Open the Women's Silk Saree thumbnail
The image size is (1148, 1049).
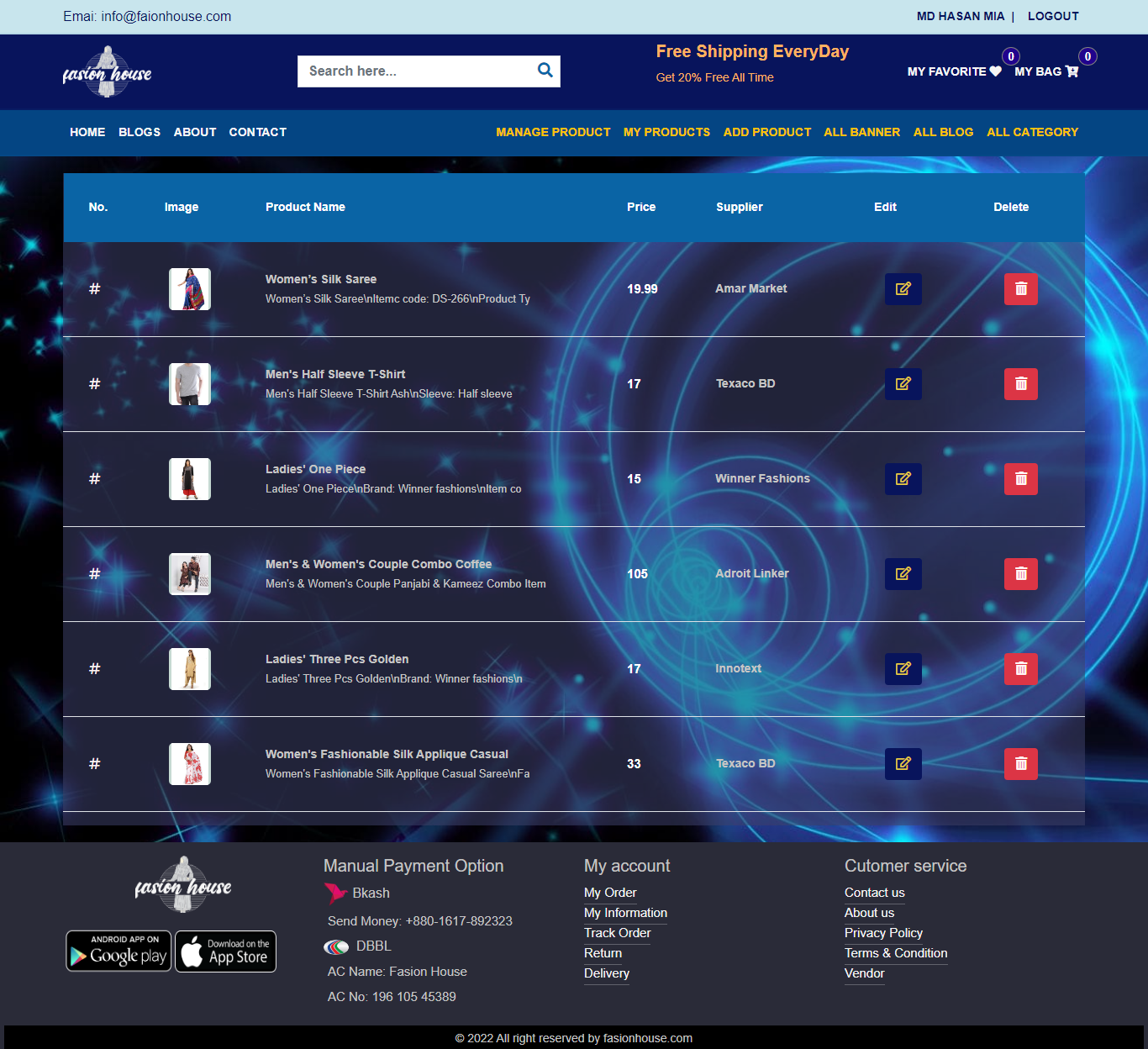click(190, 289)
